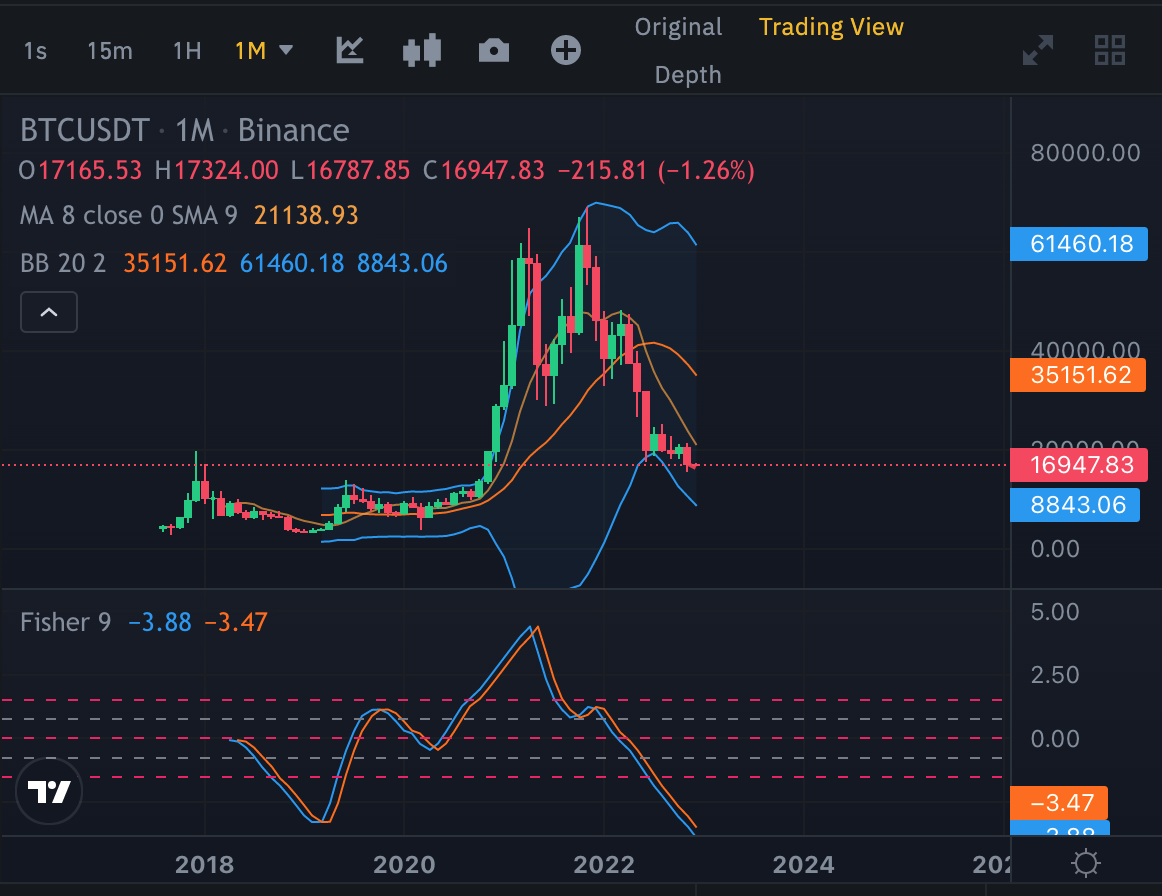Select the 1s timeframe
The image size is (1162, 896).
pyautogui.click(x=35, y=51)
